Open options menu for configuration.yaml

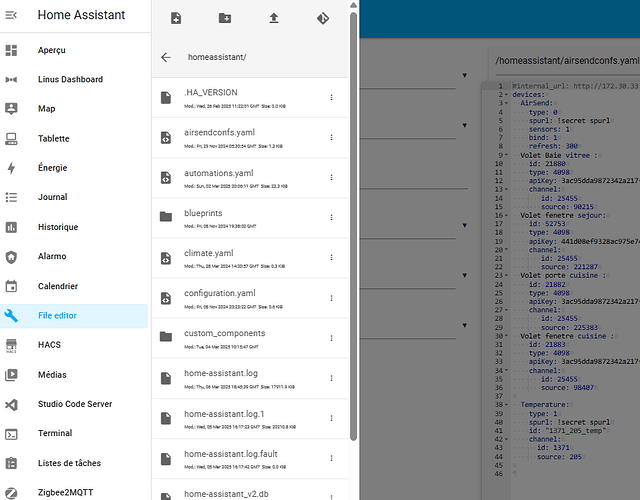[331, 298]
